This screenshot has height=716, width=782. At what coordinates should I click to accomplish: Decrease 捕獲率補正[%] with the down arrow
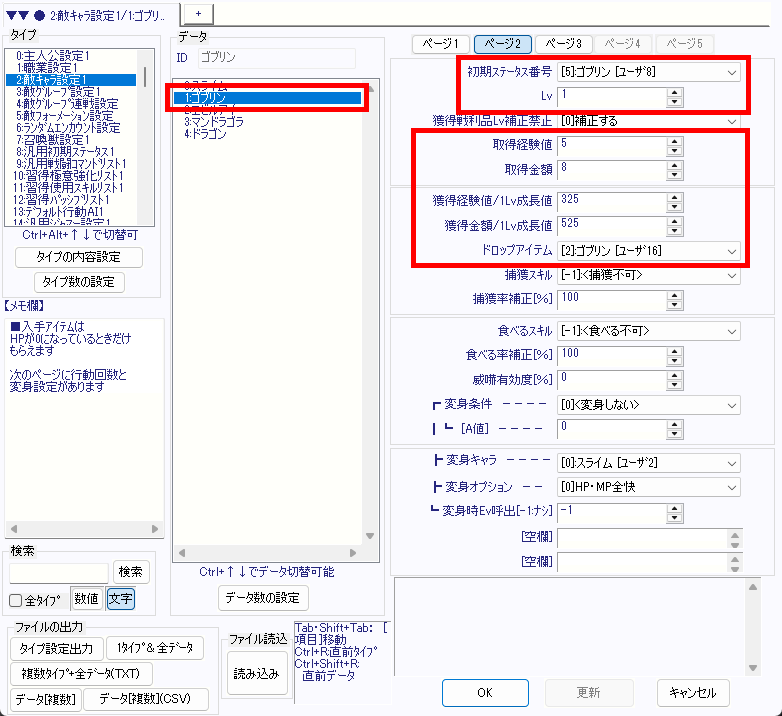coord(674,302)
